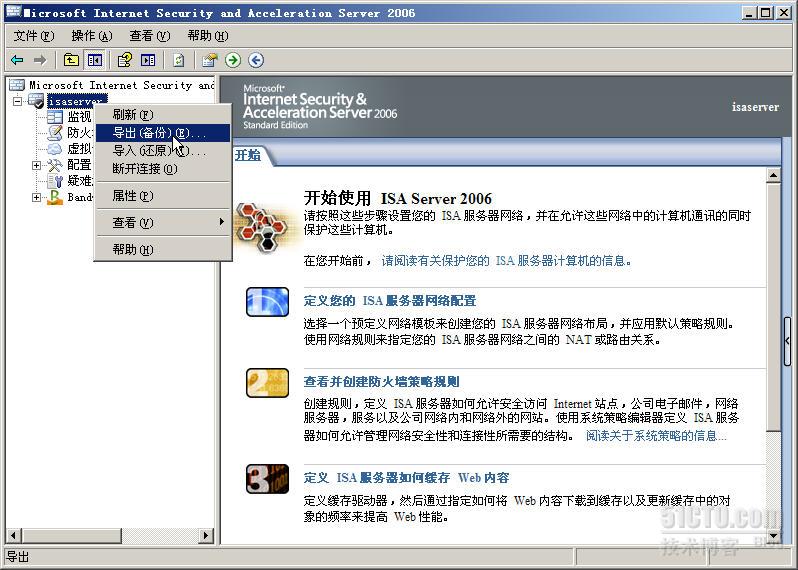Toggle the Show/Hide task pane icon
Viewport: 798px width, 570px height.
[148, 61]
